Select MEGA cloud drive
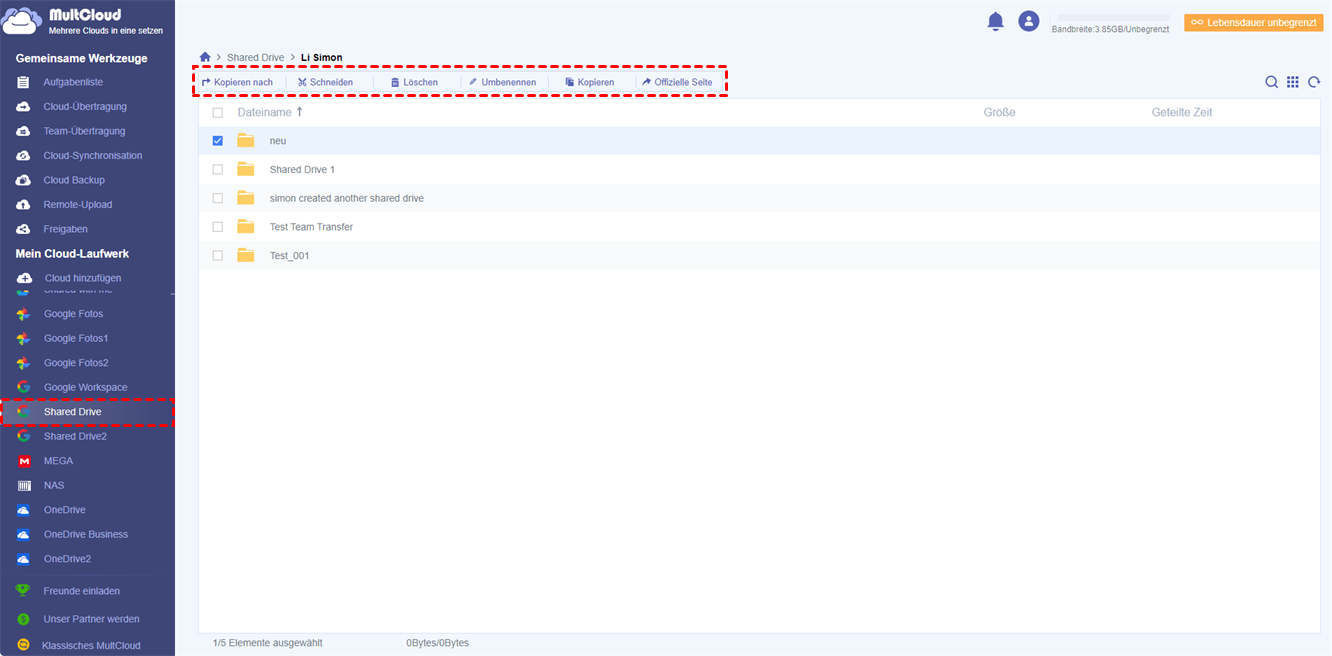This screenshot has width=1332, height=656. coord(58,461)
